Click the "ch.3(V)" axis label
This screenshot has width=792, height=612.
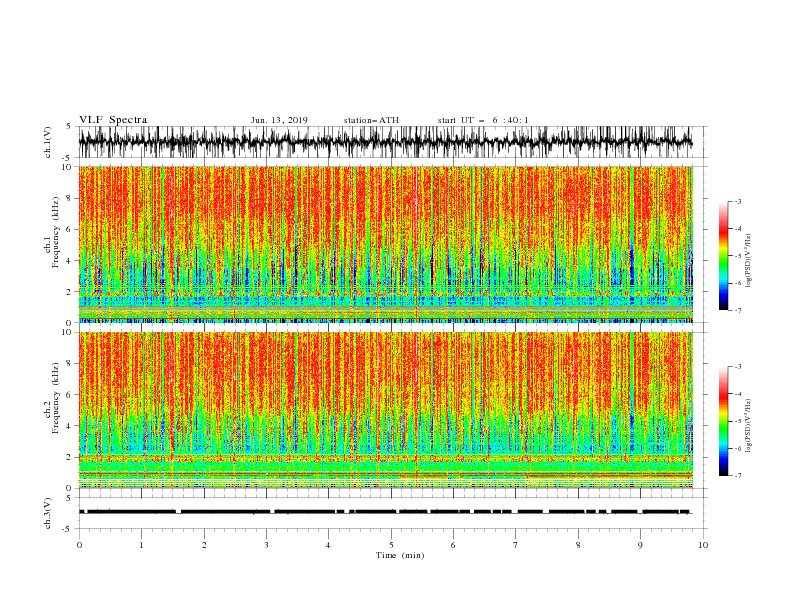point(48,513)
